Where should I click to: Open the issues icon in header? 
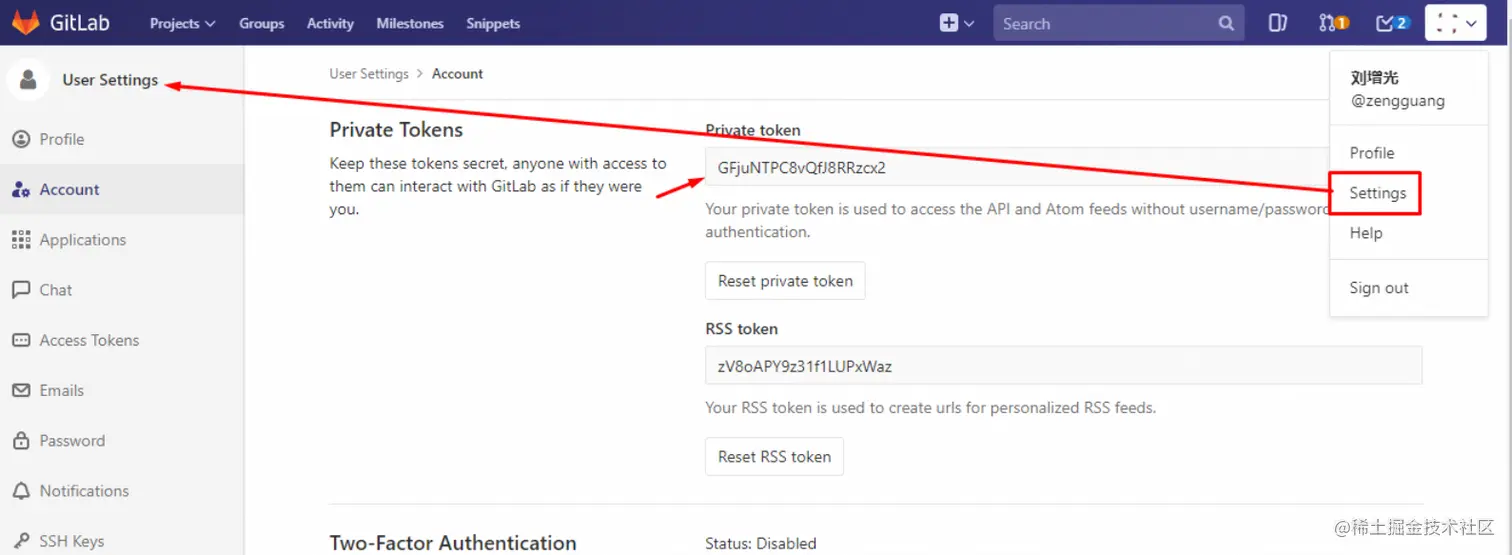(1277, 23)
